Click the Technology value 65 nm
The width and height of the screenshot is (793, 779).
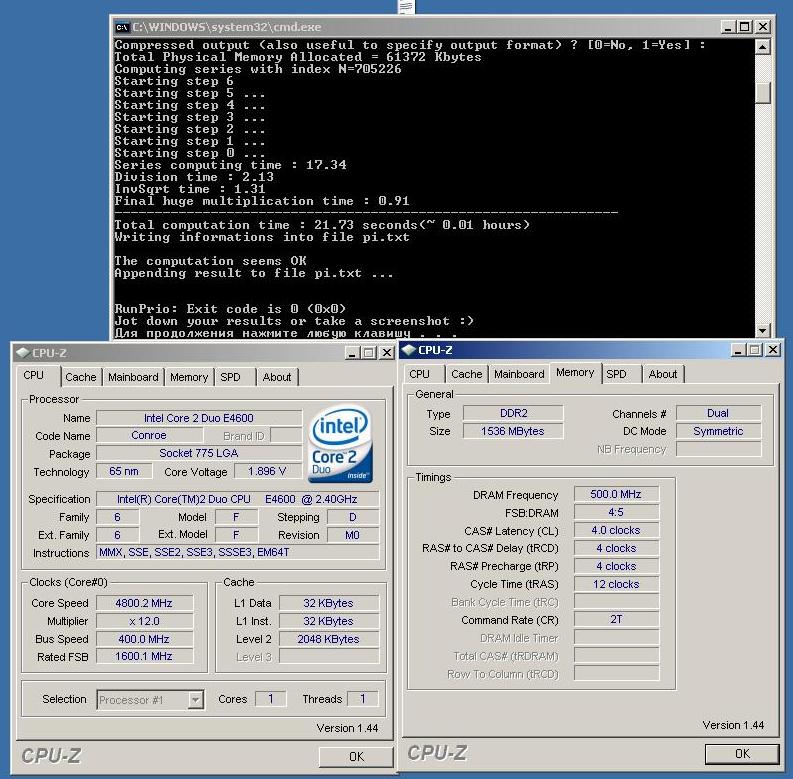124,471
